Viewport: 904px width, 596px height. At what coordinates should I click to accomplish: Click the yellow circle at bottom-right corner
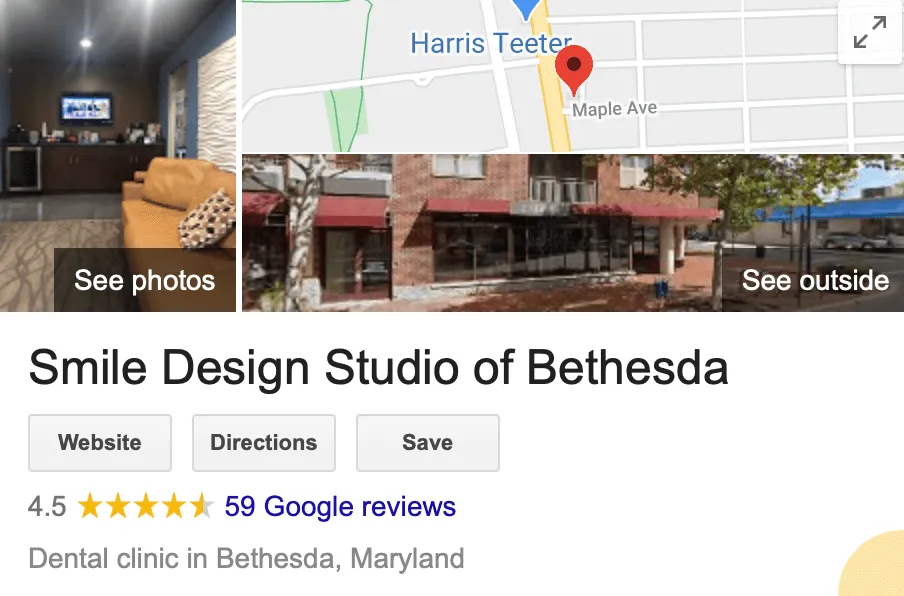[873, 565]
